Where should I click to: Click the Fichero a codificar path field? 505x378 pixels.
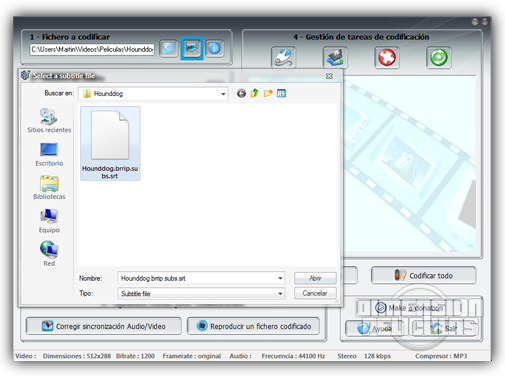pyautogui.click(x=92, y=49)
